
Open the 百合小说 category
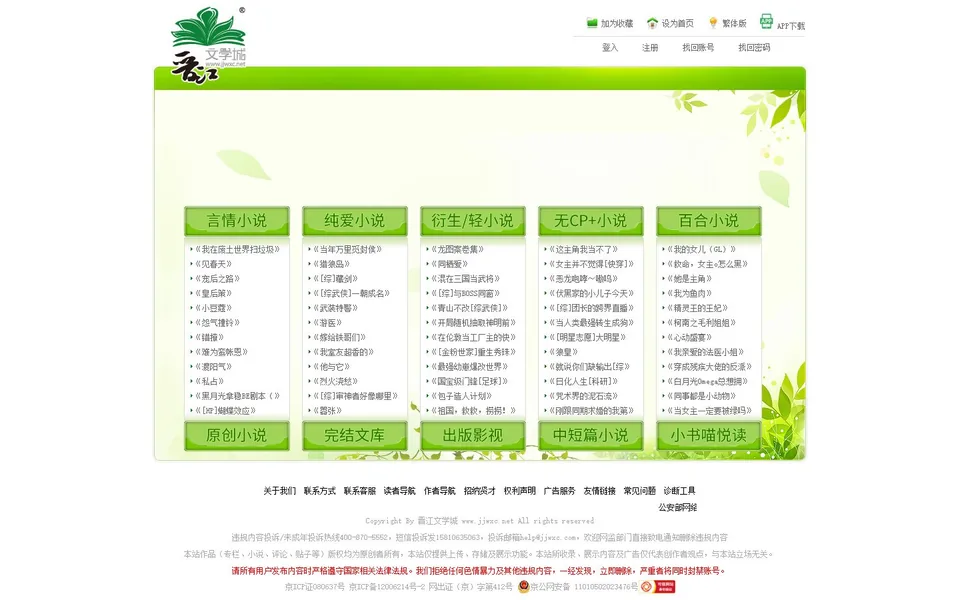709,221
